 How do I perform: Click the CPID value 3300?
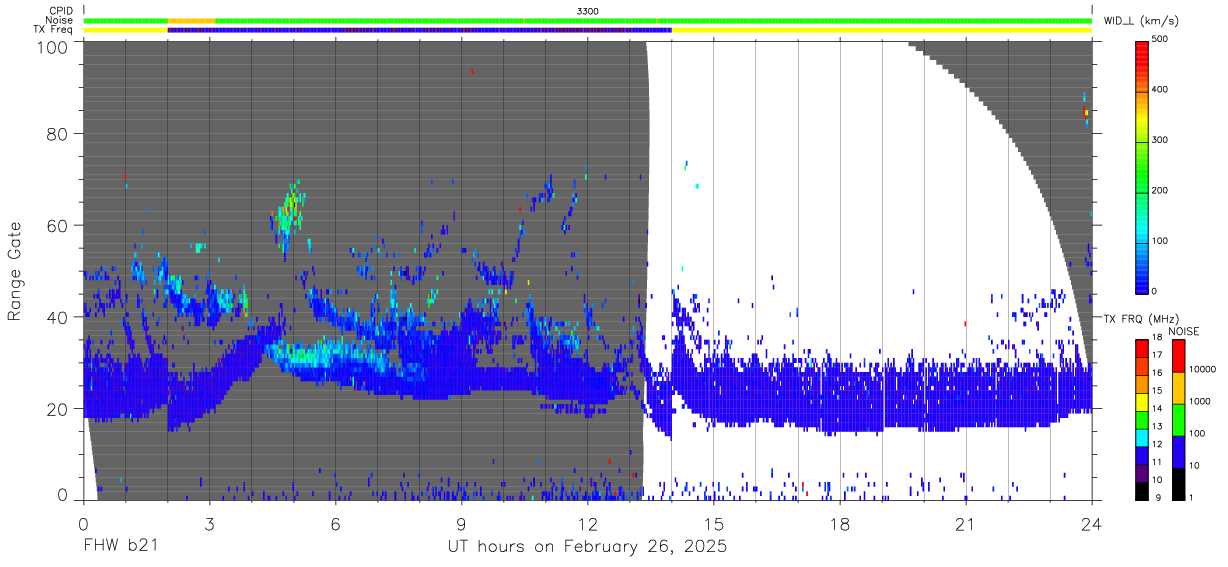(x=588, y=11)
